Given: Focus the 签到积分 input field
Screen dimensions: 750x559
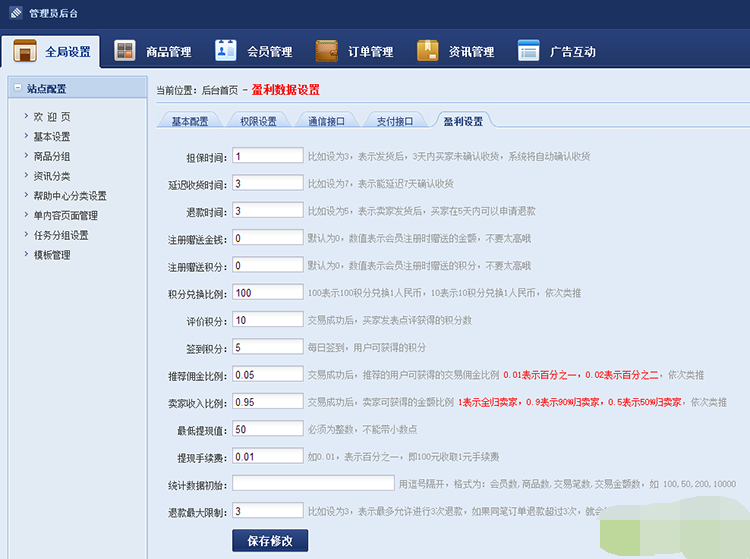Looking at the screenshot, I should (x=268, y=346).
